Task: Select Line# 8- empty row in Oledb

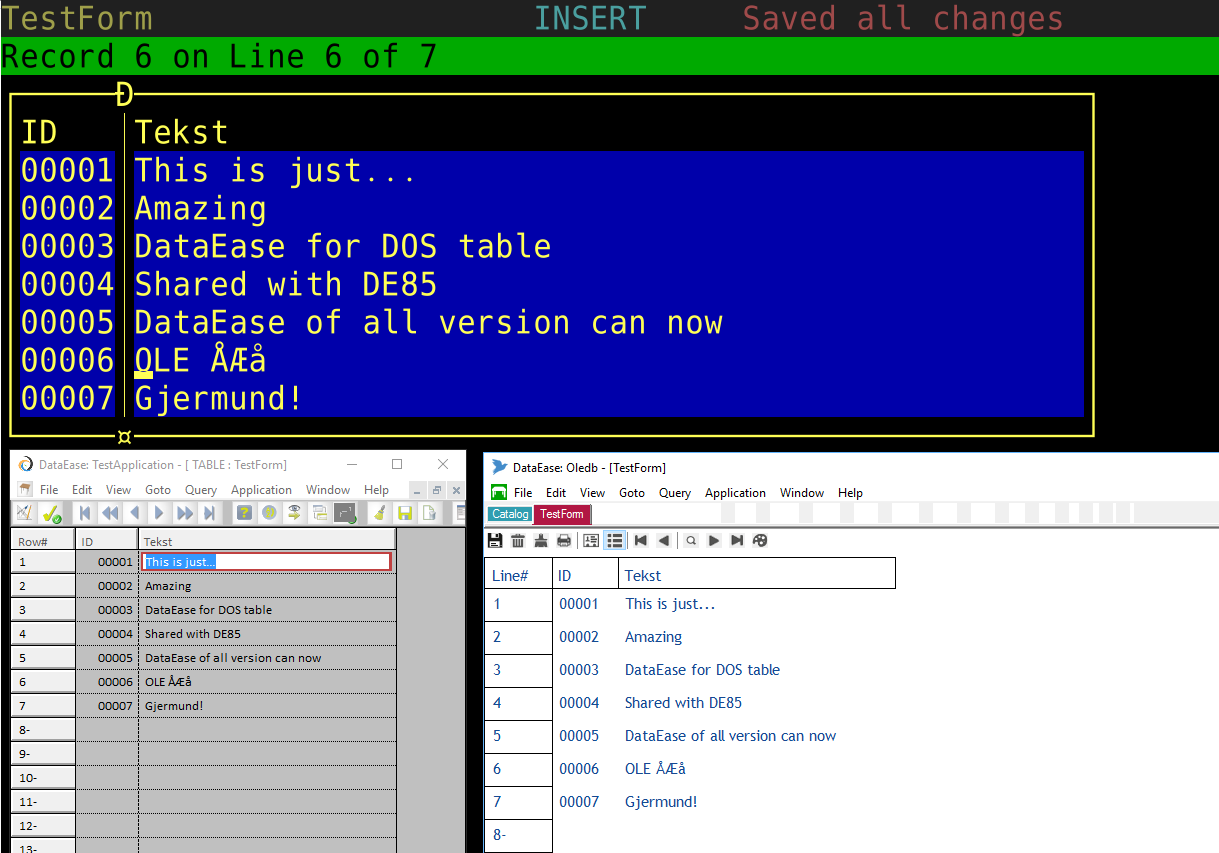Action: [518, 835]
